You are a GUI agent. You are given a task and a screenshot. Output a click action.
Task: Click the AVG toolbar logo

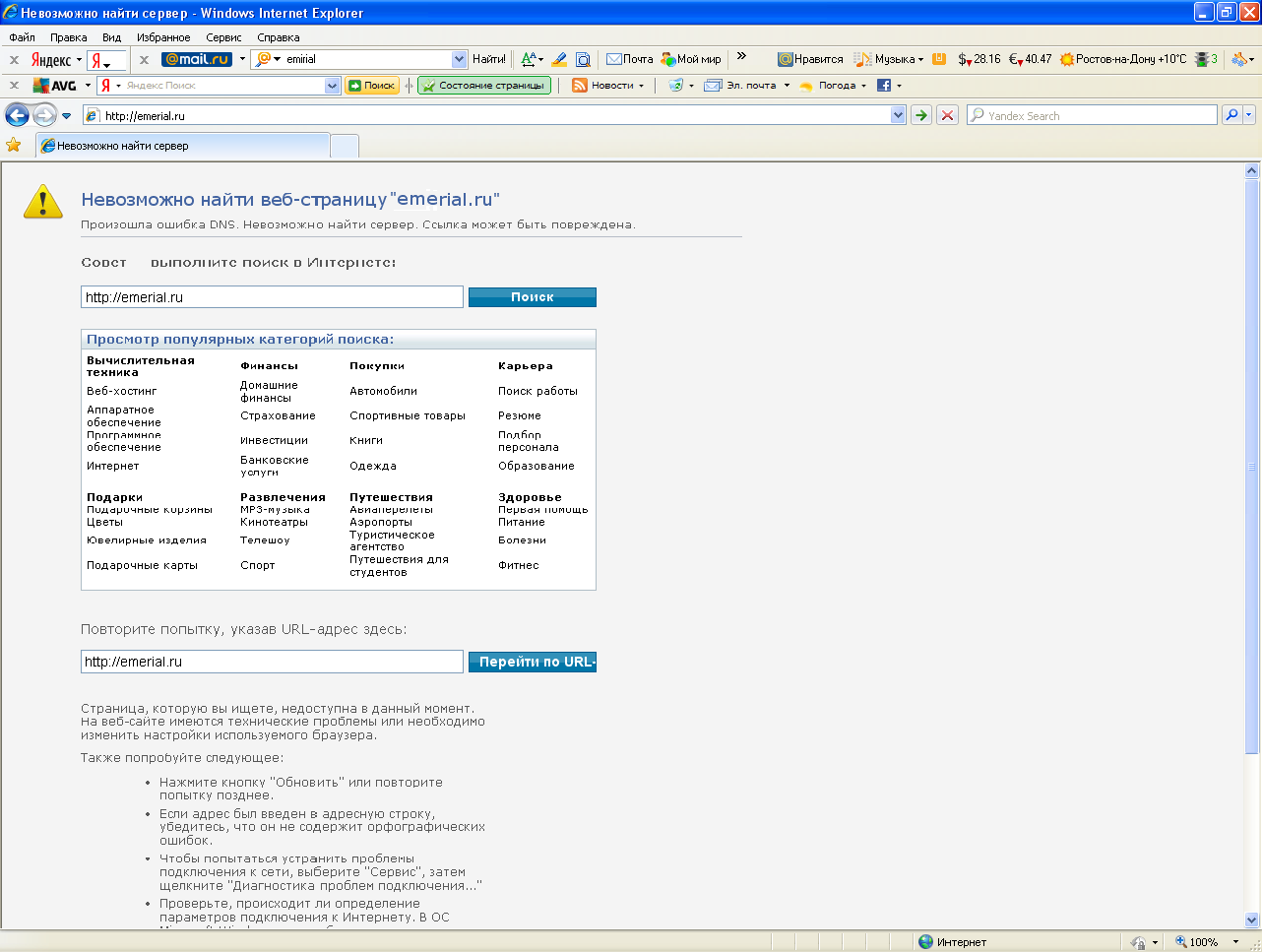[x=55, y=86]
